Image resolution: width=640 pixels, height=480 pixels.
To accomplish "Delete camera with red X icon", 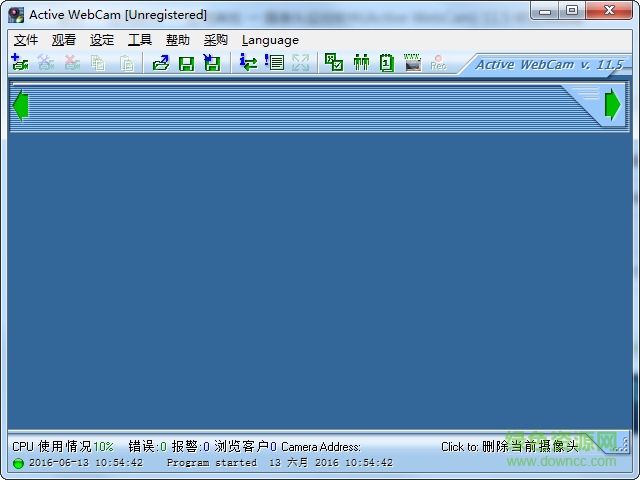I will click(x=72, y=63).
